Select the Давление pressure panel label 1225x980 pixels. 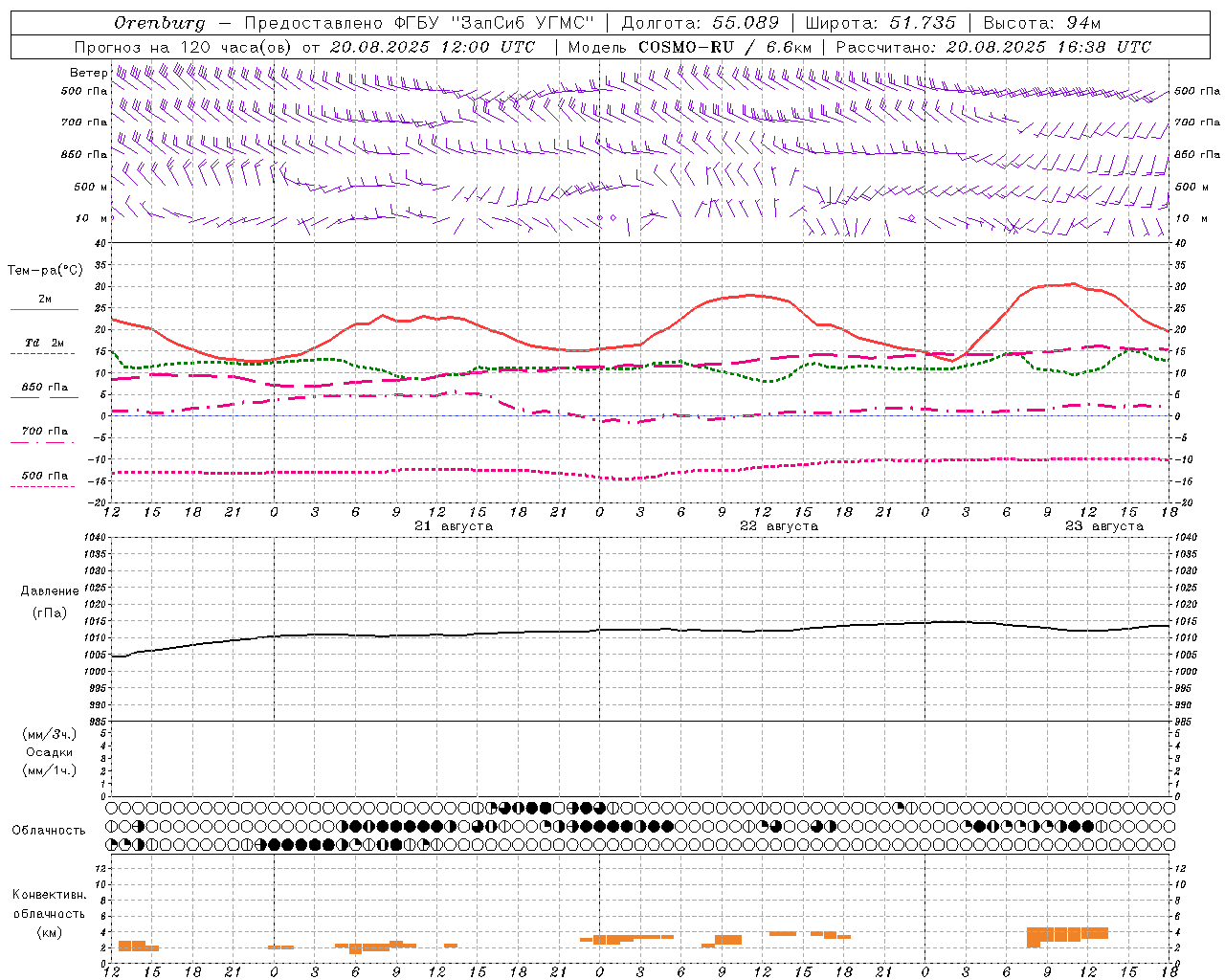pos(50,591)
